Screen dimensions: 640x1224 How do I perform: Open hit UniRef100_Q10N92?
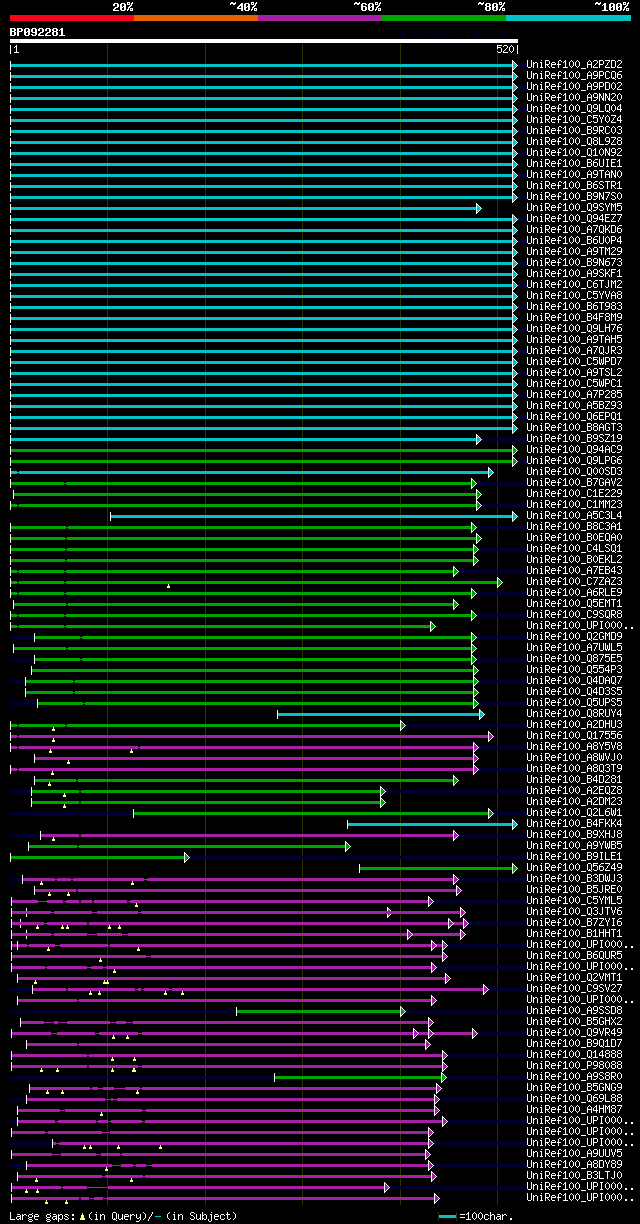coord(574,153)
